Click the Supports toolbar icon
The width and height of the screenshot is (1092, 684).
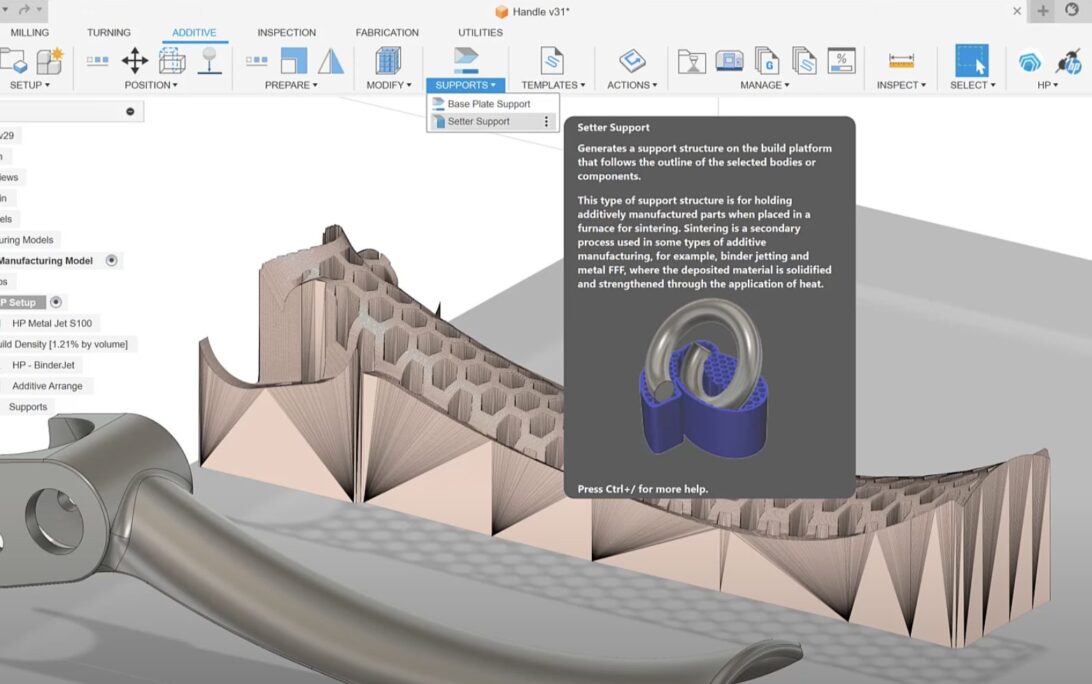tap(466, 59)
